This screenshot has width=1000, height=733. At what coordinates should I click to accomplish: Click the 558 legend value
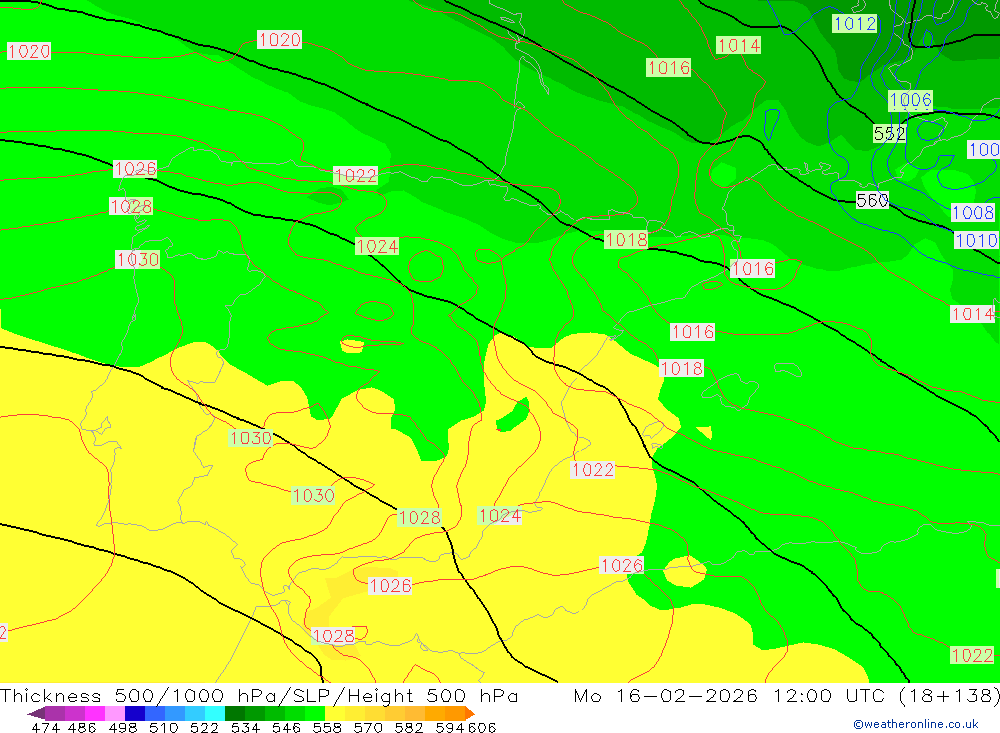point(327,727)
